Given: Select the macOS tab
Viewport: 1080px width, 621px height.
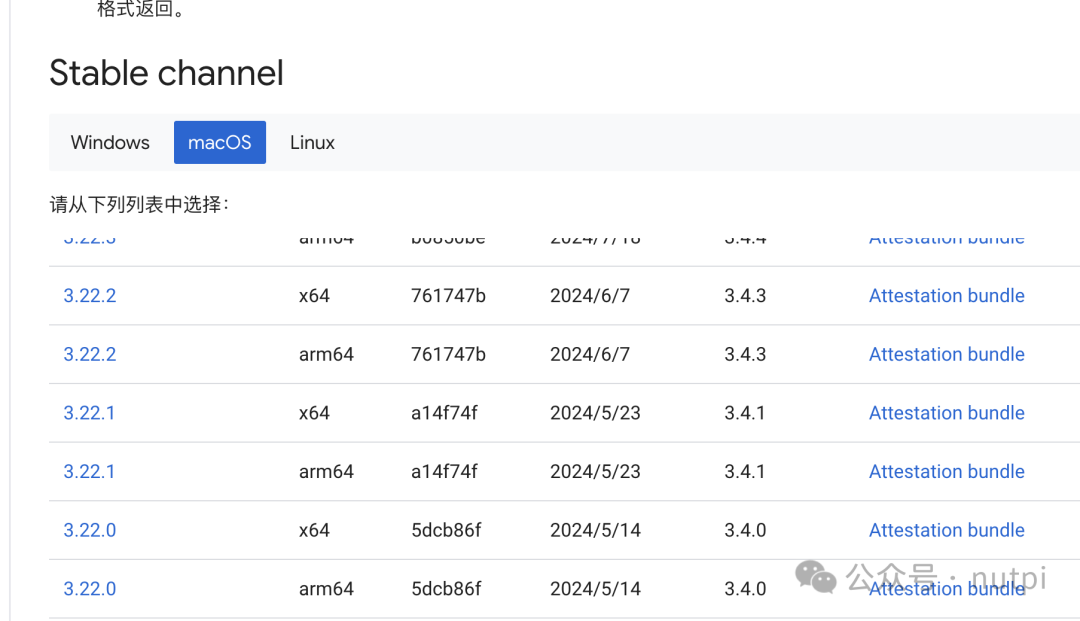Looking at the screenshot, I should point(220,142).
